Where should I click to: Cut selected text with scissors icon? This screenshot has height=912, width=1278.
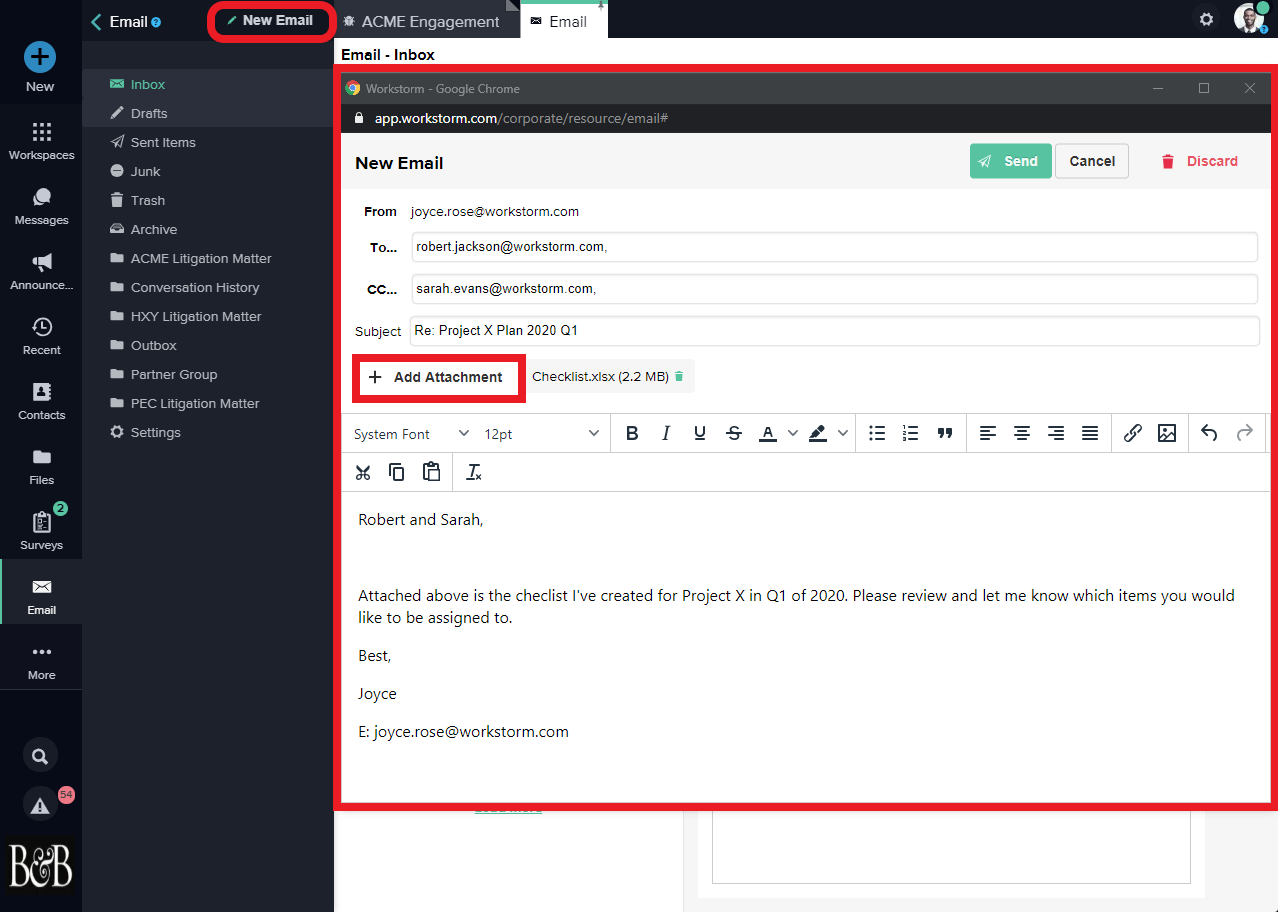tap(363, 472)
